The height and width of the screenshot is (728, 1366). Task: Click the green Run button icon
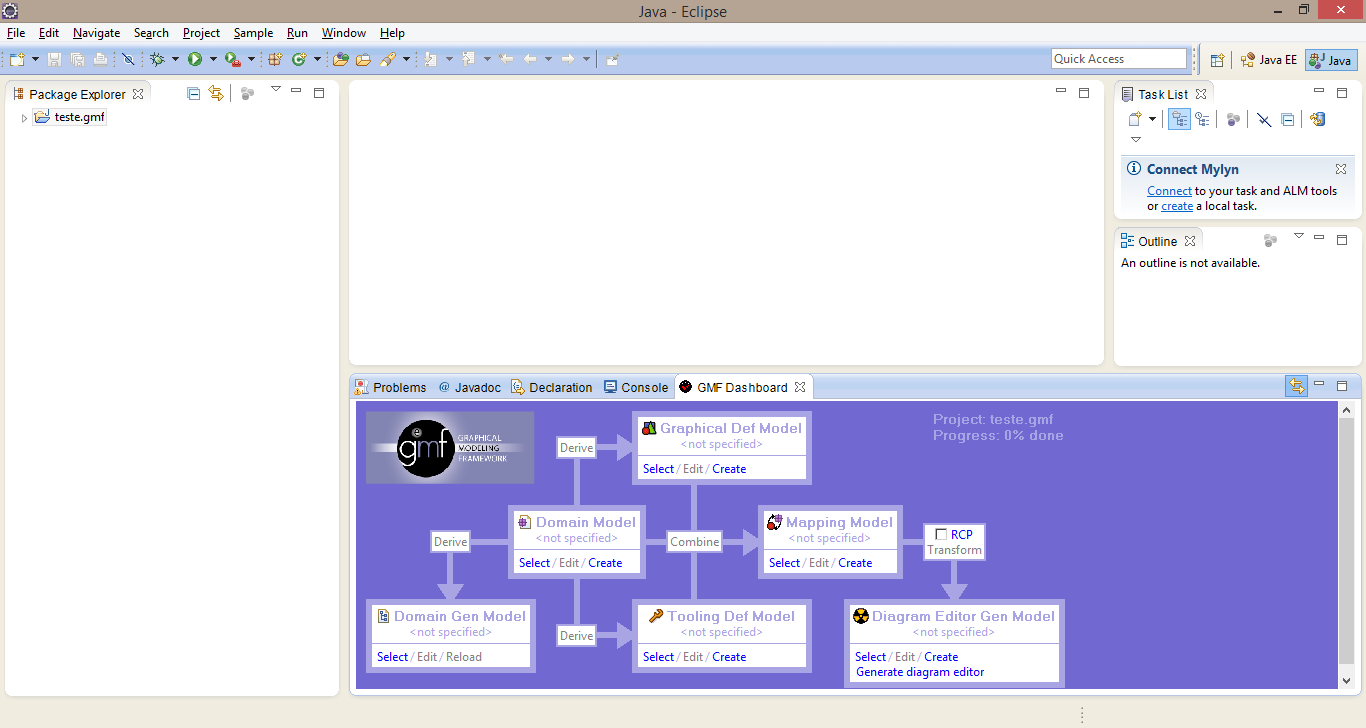pos(195,60)
